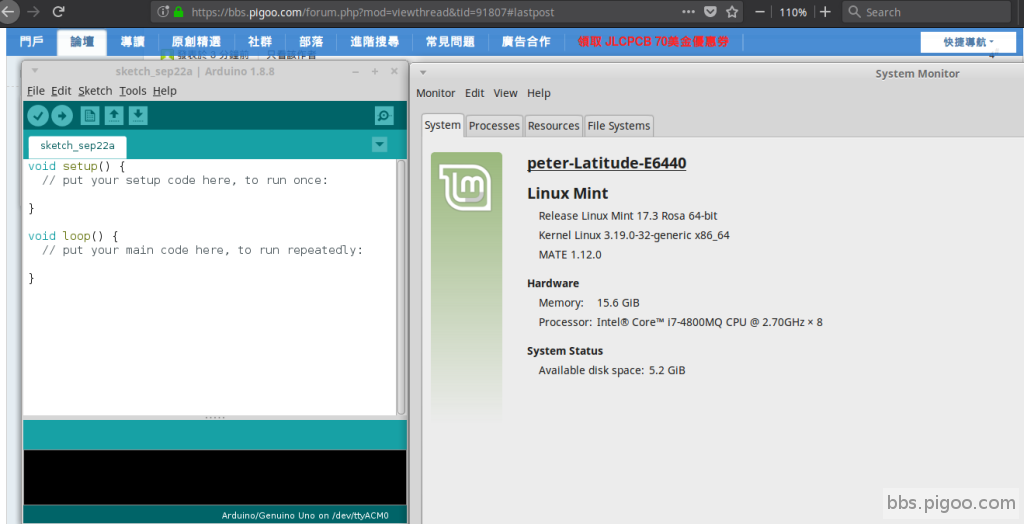Open the System Monitor View menu

[505, 93]
